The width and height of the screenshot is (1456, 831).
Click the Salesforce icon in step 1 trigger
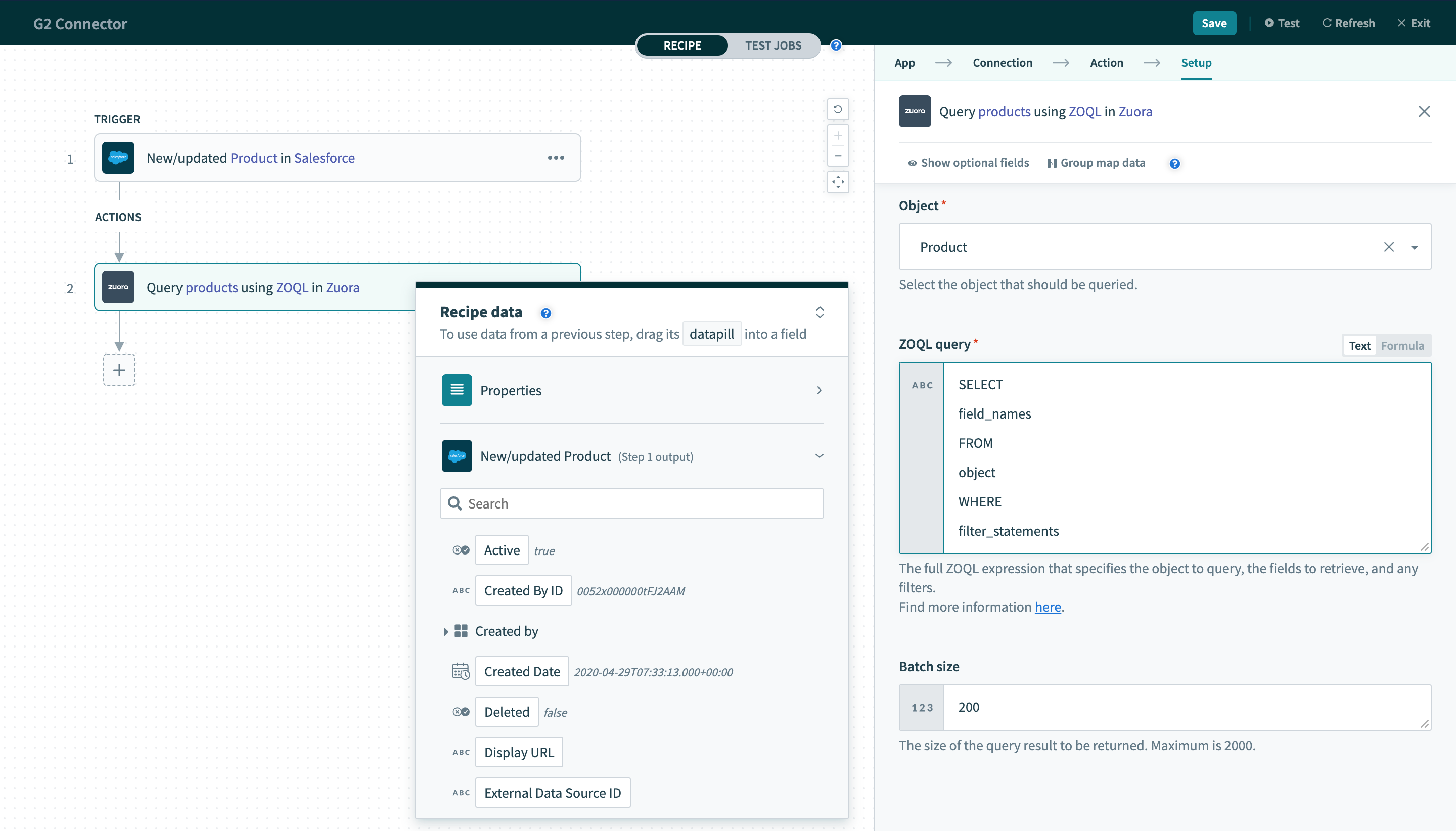[x=118, y=158]
